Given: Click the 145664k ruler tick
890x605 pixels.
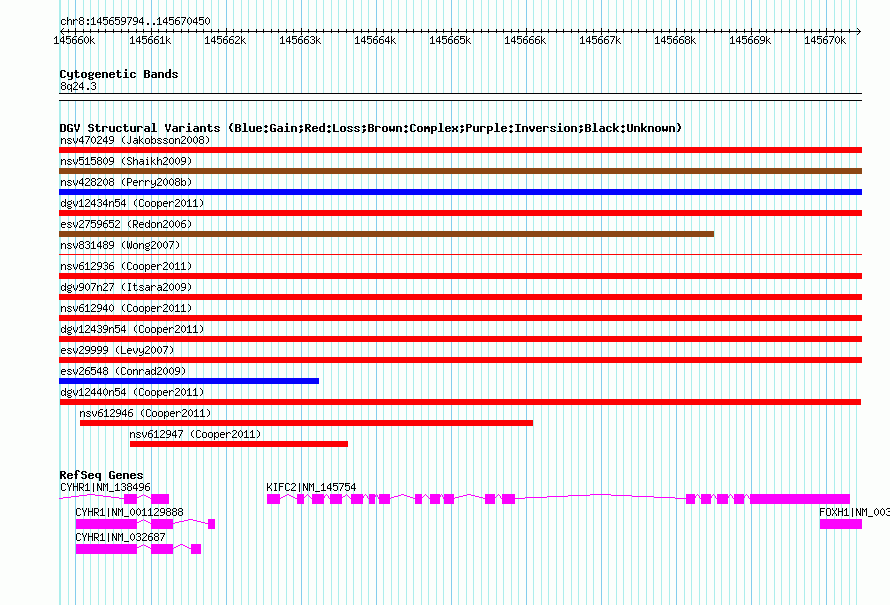Looking at the screenshot, I should [x=375, y=40].
